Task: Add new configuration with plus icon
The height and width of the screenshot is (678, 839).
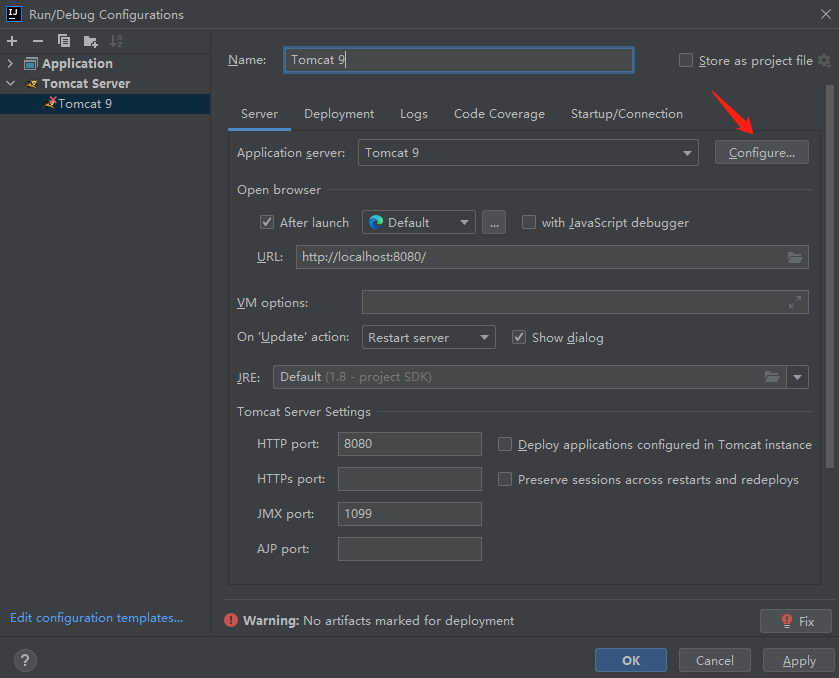Action: pyautogui.click(x=12, y=41)
